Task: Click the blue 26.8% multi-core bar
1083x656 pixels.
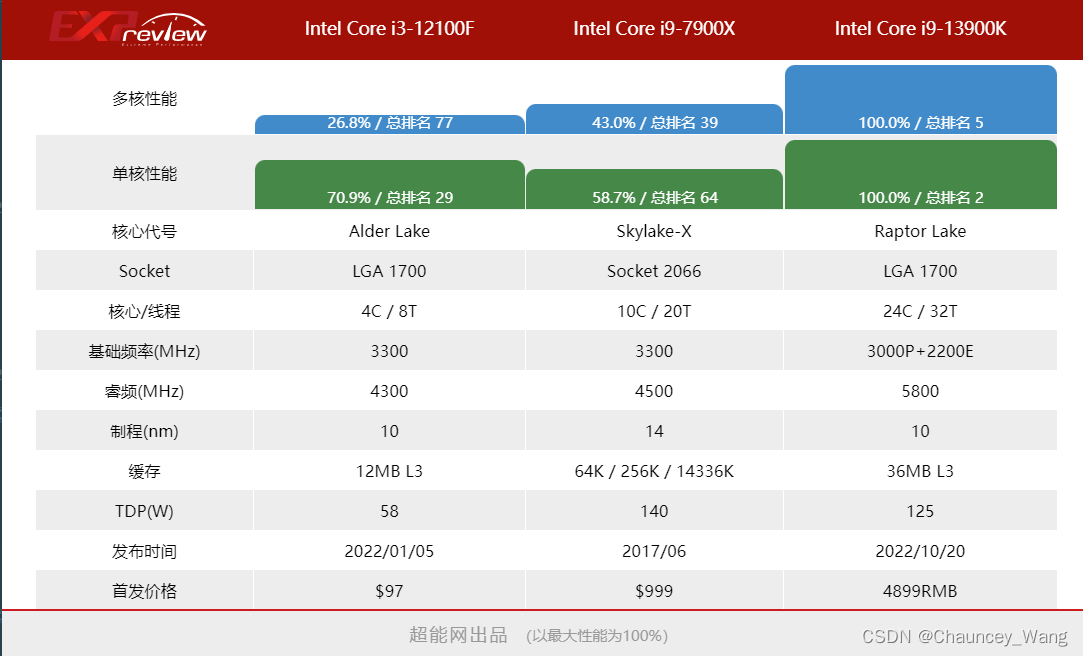Action: [390, 124]
